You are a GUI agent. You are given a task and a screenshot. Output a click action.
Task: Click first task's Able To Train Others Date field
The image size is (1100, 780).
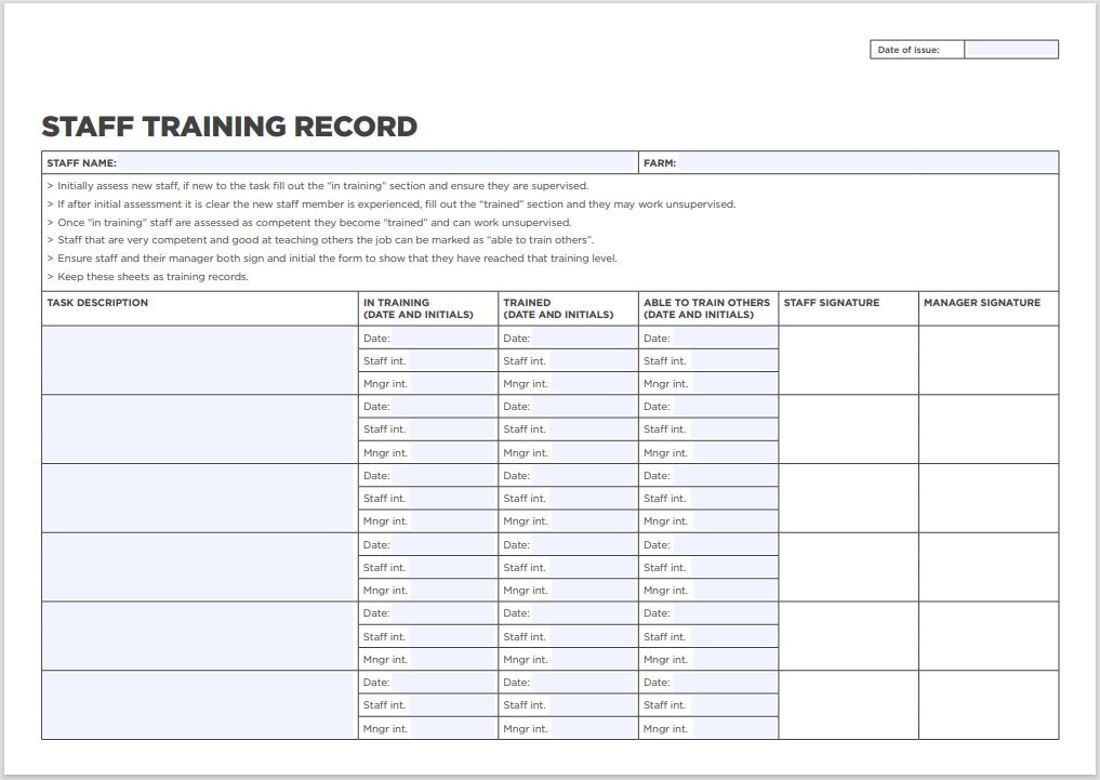(x=724, y=338)
